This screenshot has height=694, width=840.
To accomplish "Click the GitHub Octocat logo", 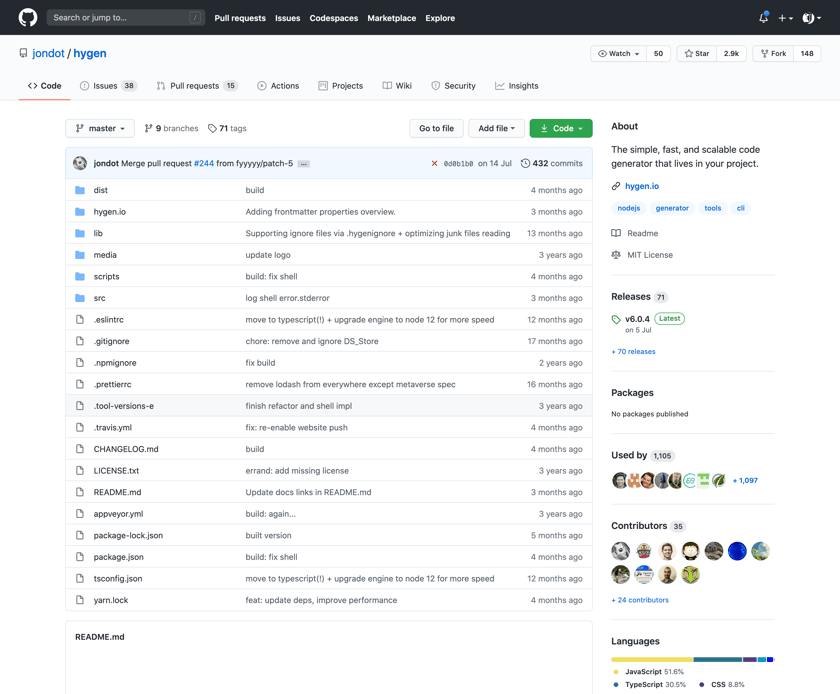I will point(28,18).
